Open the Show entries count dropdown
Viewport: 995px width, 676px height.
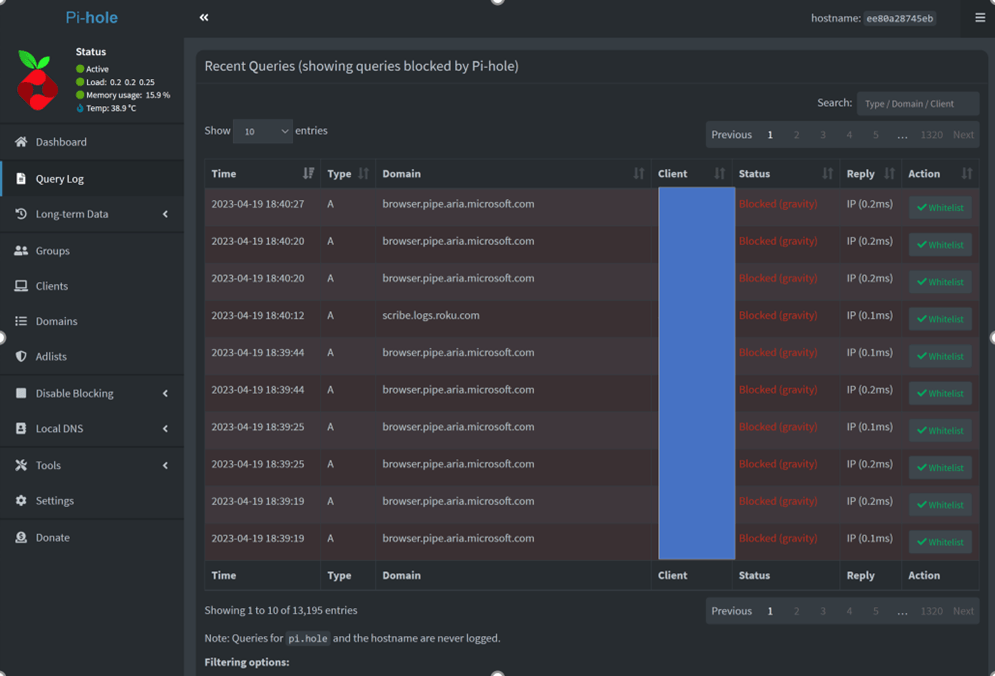pos(262,131)
